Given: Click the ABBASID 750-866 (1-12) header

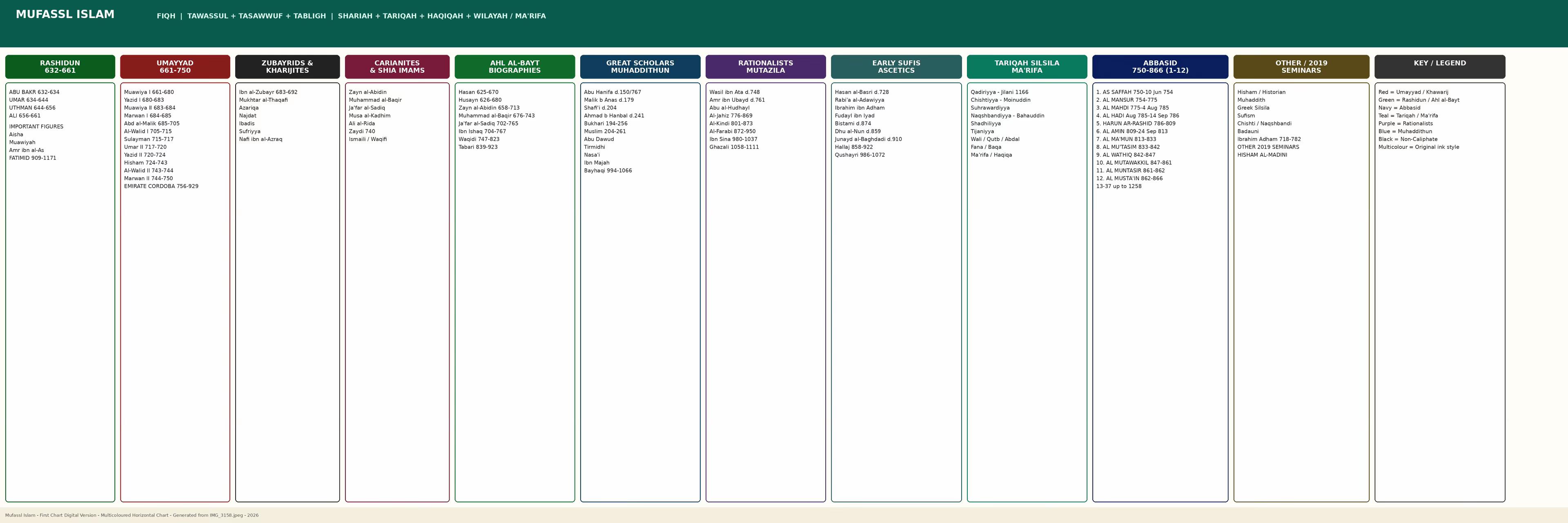Looking at the screenshot, I should pos(1160,67).
